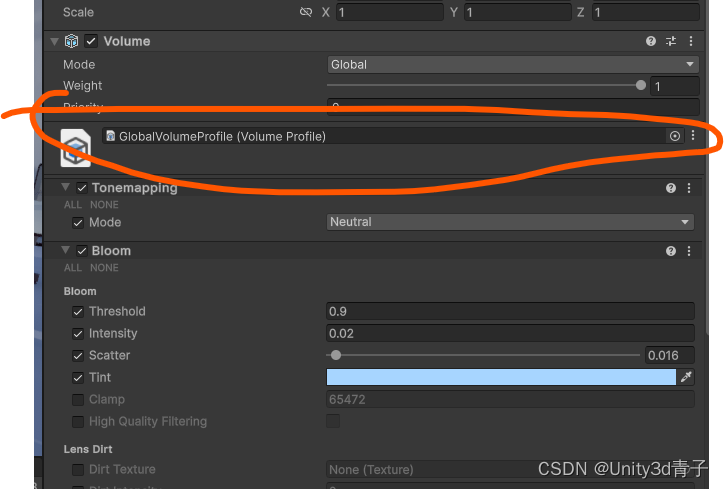Collapse the Bloom section
The width and height of the screenshot is (724, 489).
click(66, 250)
